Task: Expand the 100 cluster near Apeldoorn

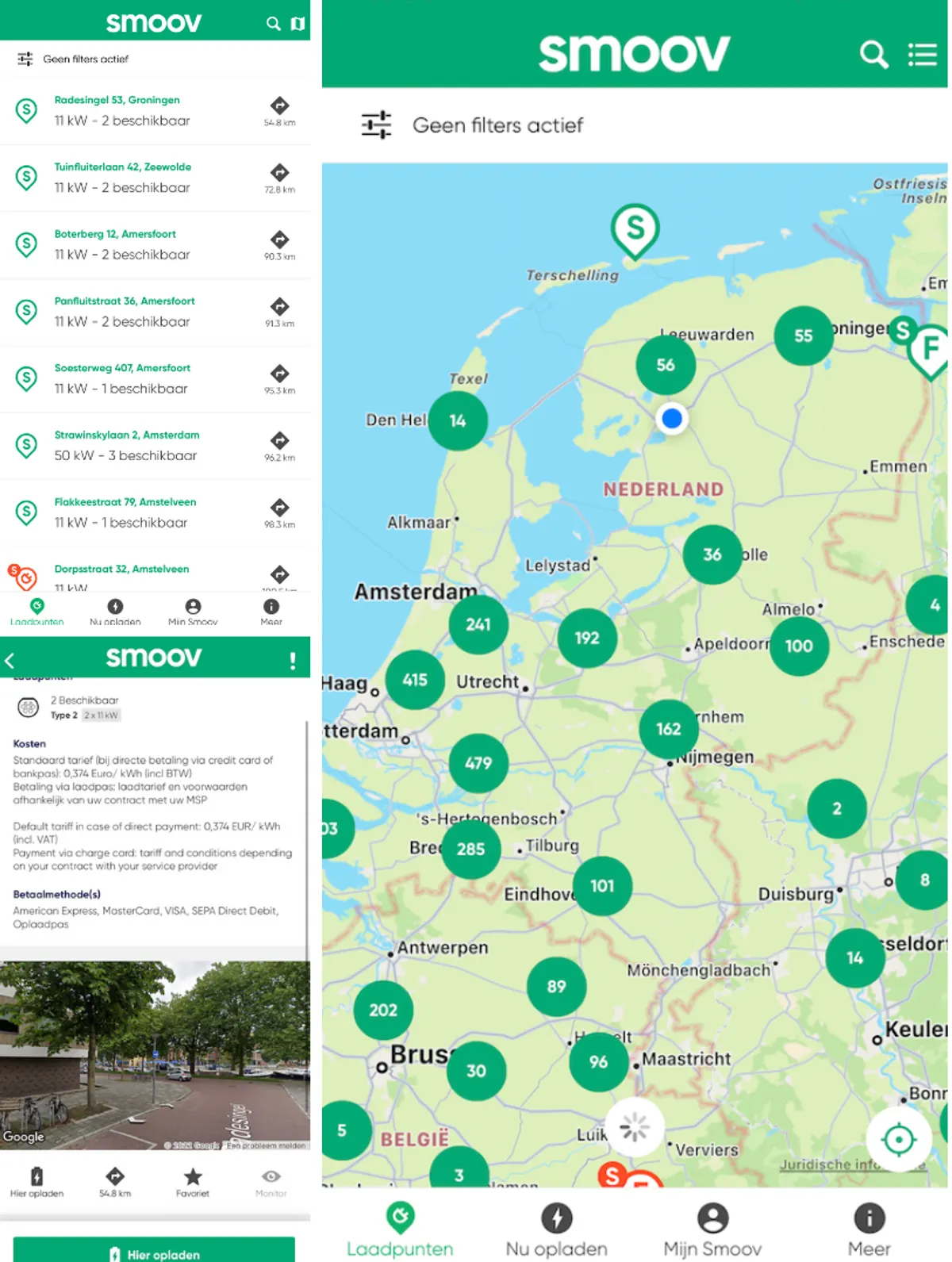Action: point(799,646)
